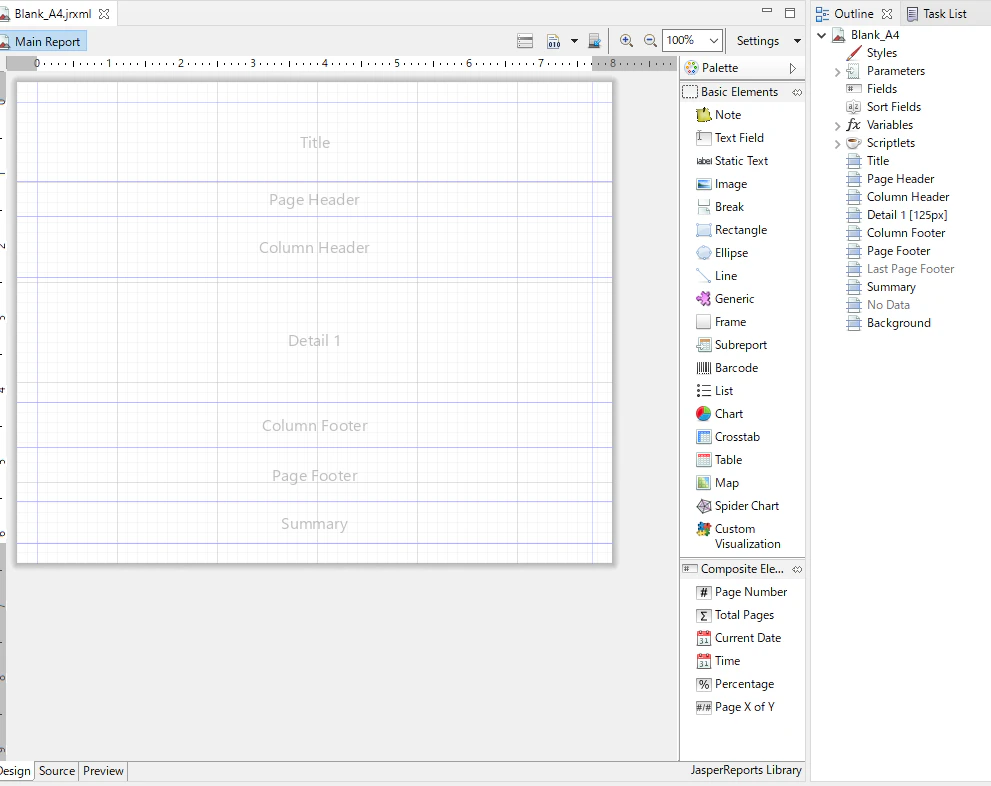Open the Task List tab
This screenshot has width=991, height=786.
click(x=937, y=14)
